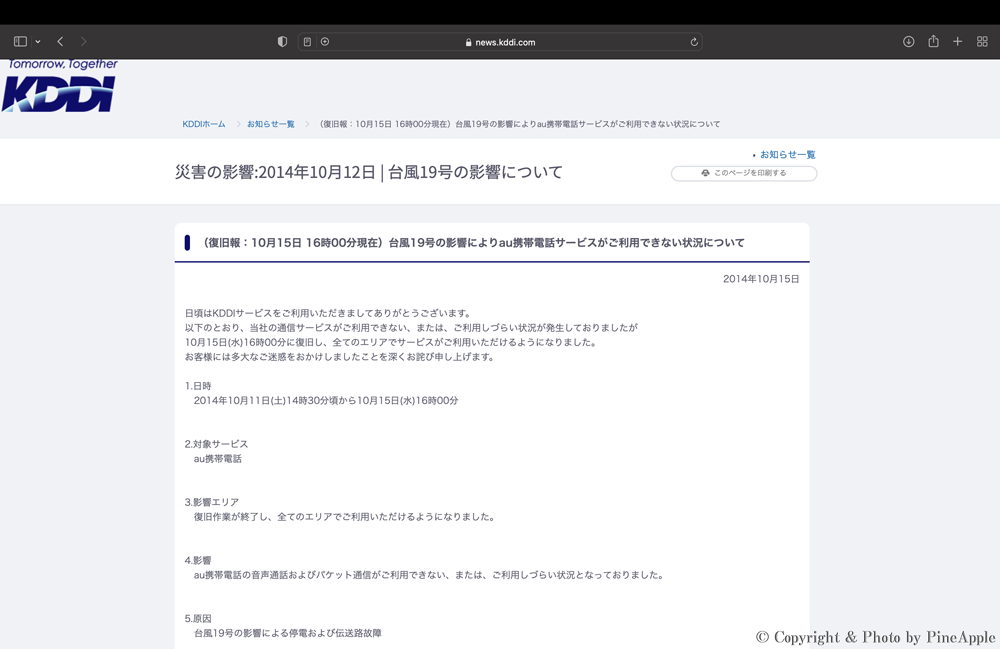Go to お知らせ一覧 link above print button

[787, 155]
